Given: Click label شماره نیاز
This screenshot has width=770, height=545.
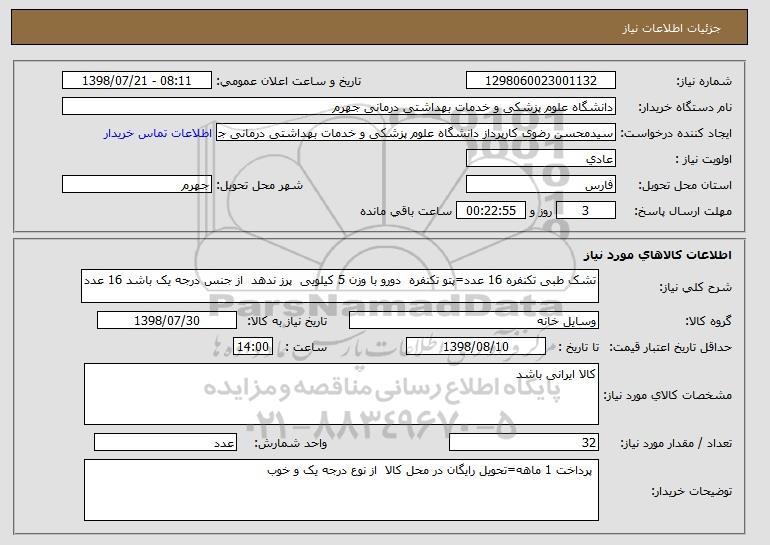Looking at the screenshot, I should [x=704, y=81].
